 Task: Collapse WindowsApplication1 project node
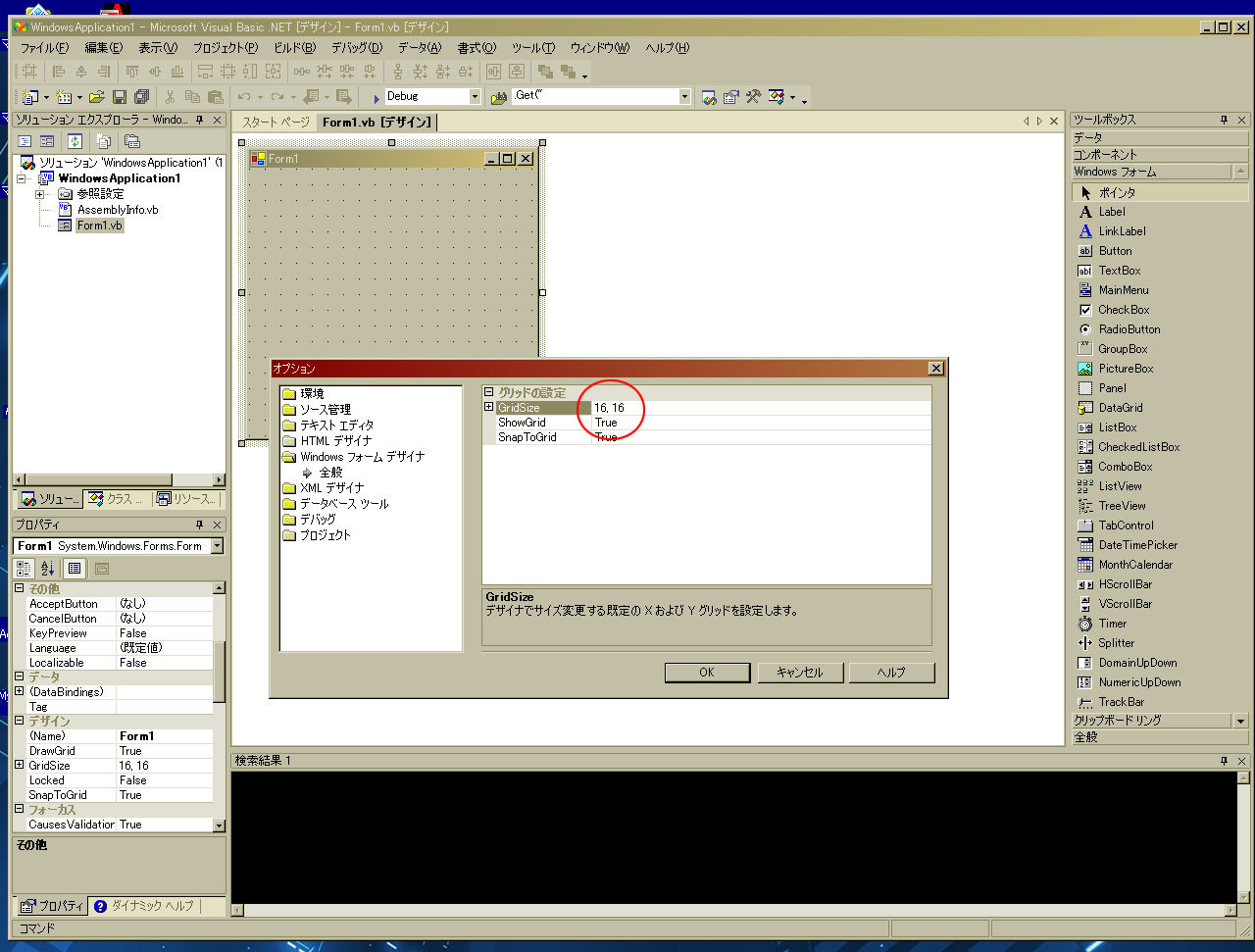[22, 178]
